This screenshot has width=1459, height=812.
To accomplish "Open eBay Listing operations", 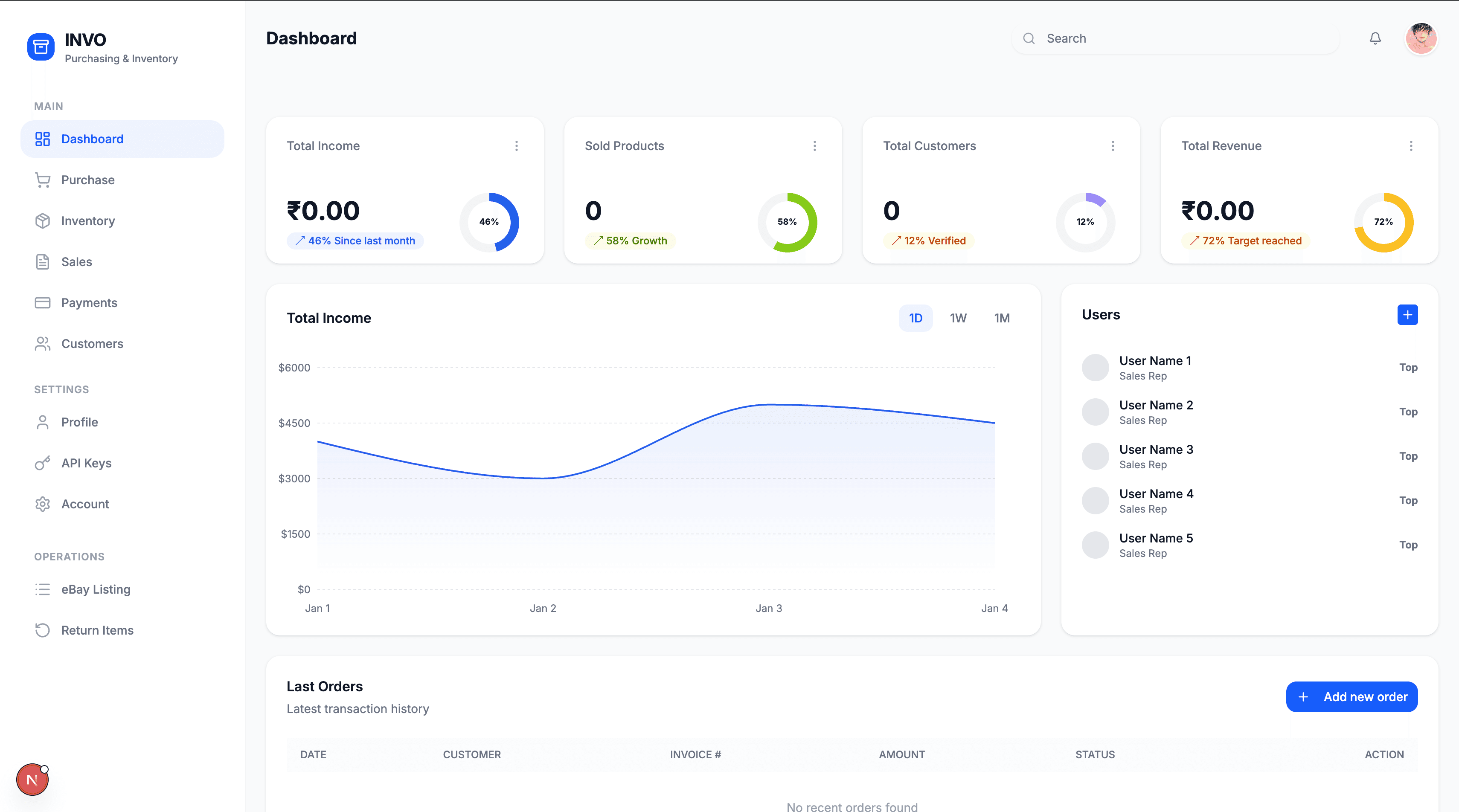I will pos(122,589).
